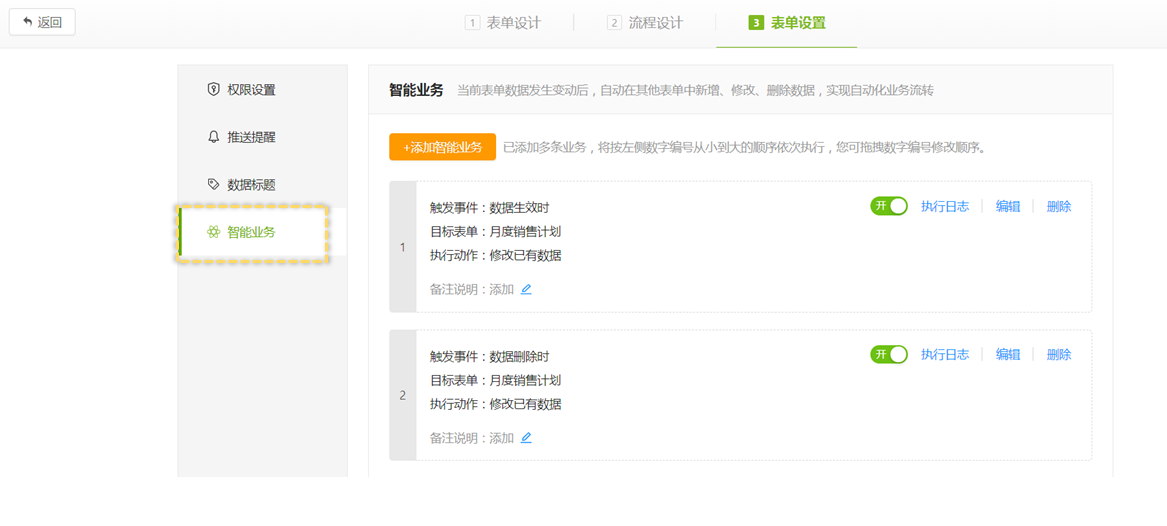Select the 表单设置 step tab

click(787, 22)
